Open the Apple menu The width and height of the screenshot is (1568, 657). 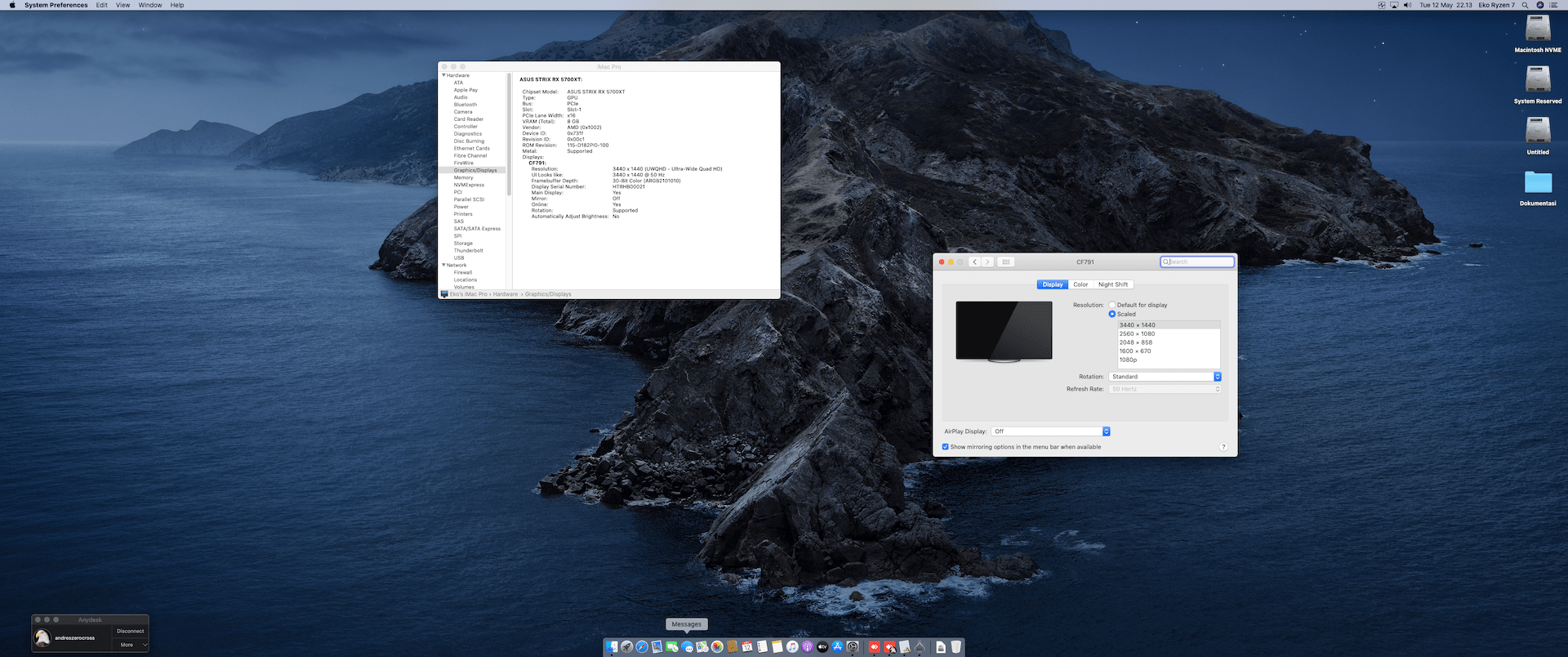tap(12, 5)
